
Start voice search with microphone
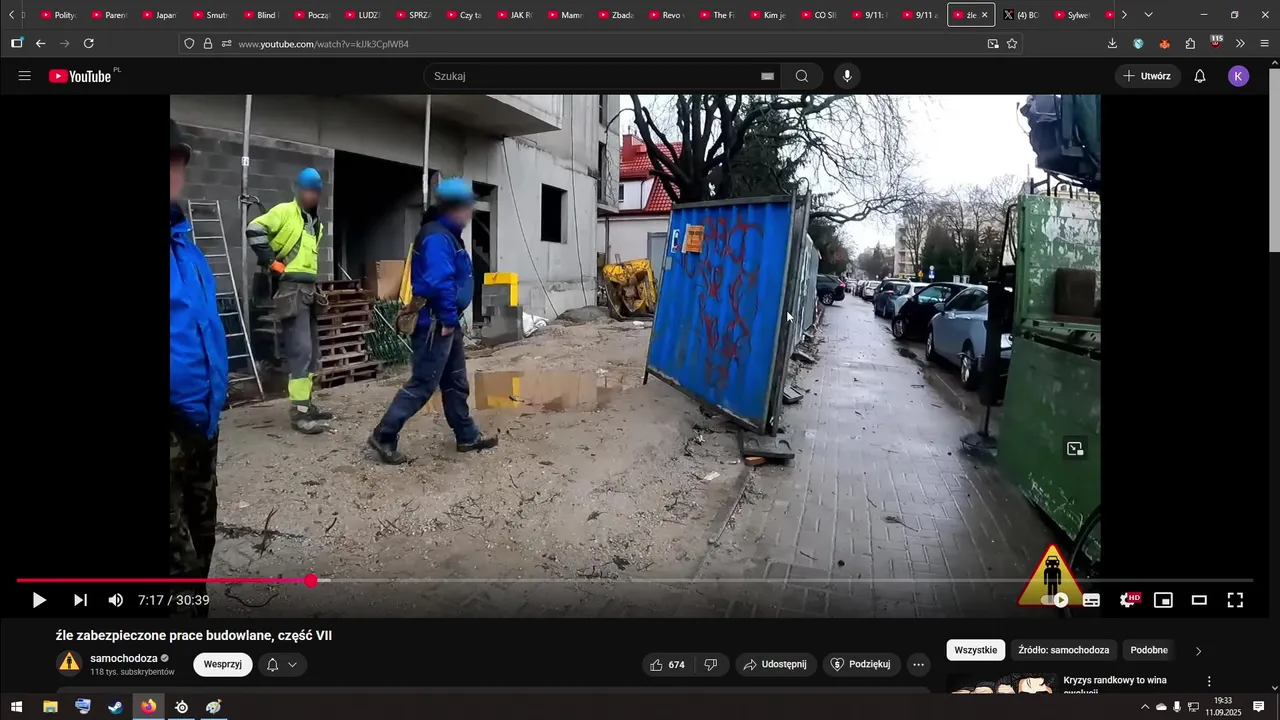coord(847,76)
